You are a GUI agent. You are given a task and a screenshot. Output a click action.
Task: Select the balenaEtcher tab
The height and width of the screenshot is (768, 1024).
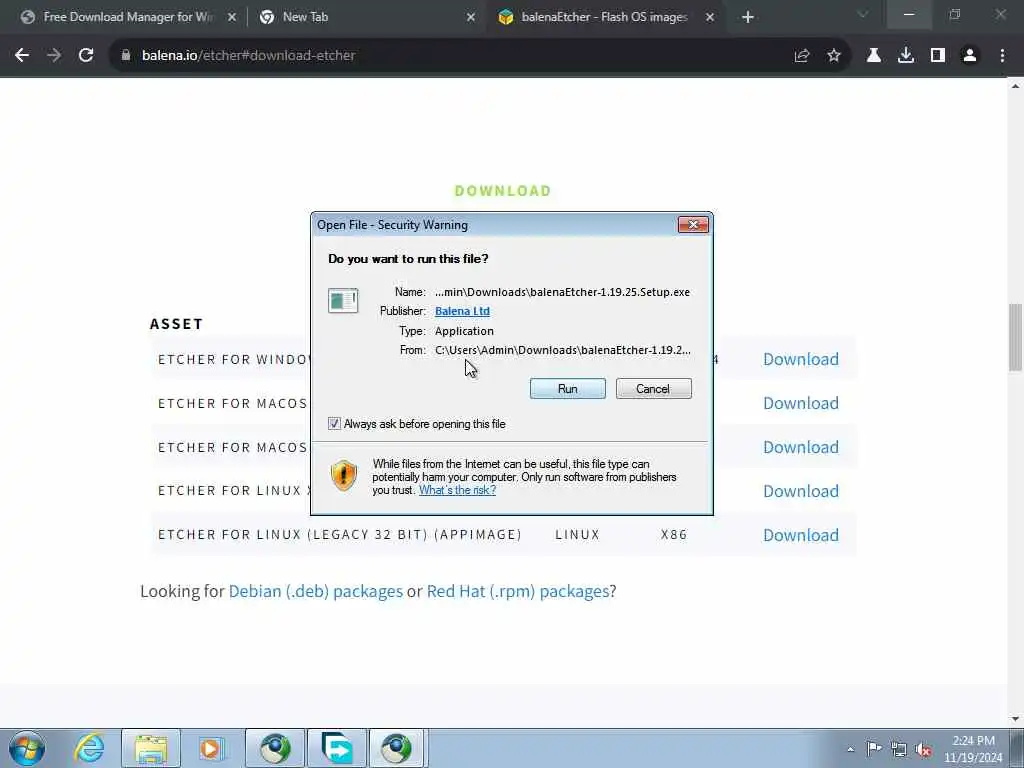[604, 17]
